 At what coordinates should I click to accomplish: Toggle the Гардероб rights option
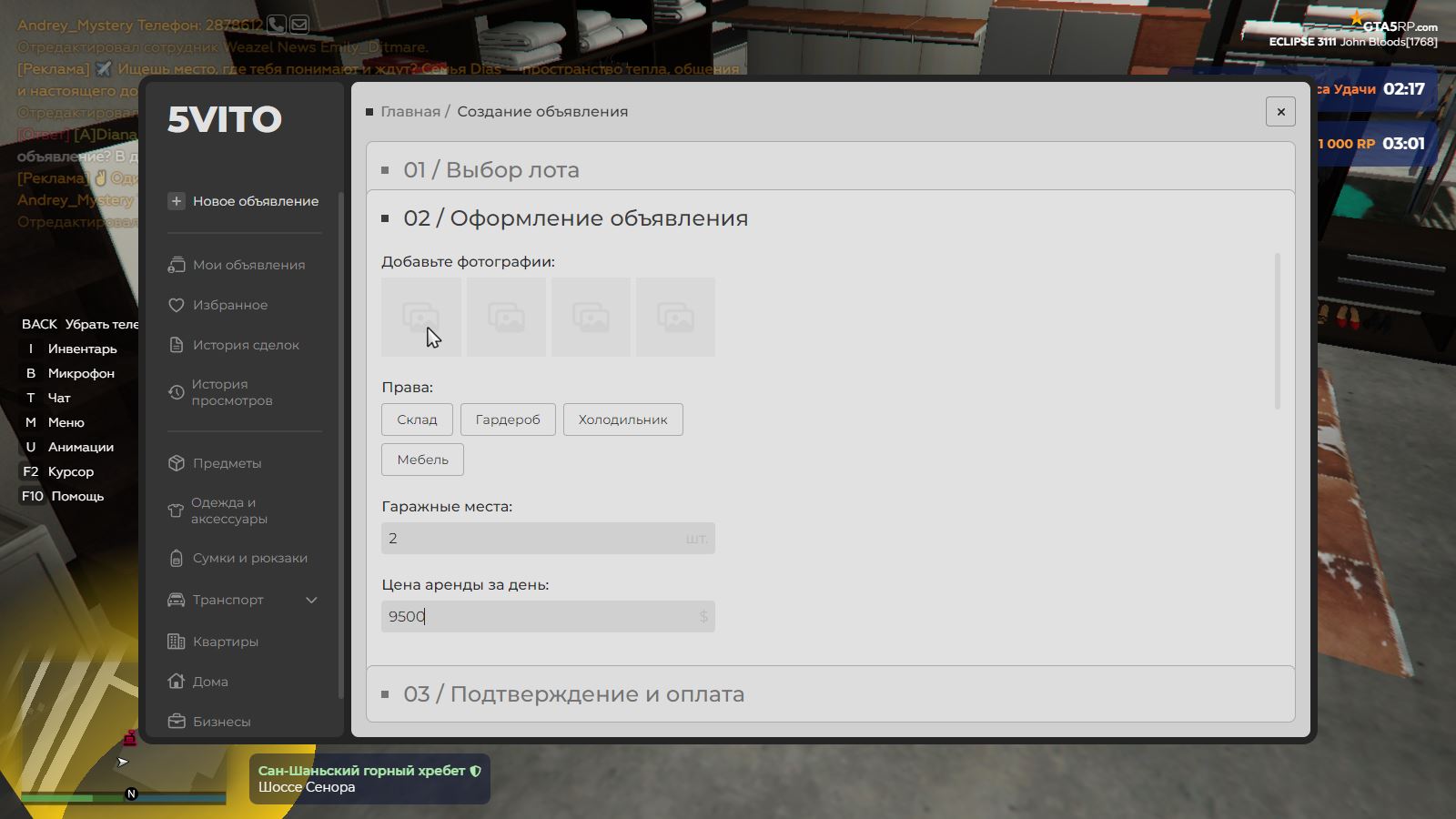(508, 420)
